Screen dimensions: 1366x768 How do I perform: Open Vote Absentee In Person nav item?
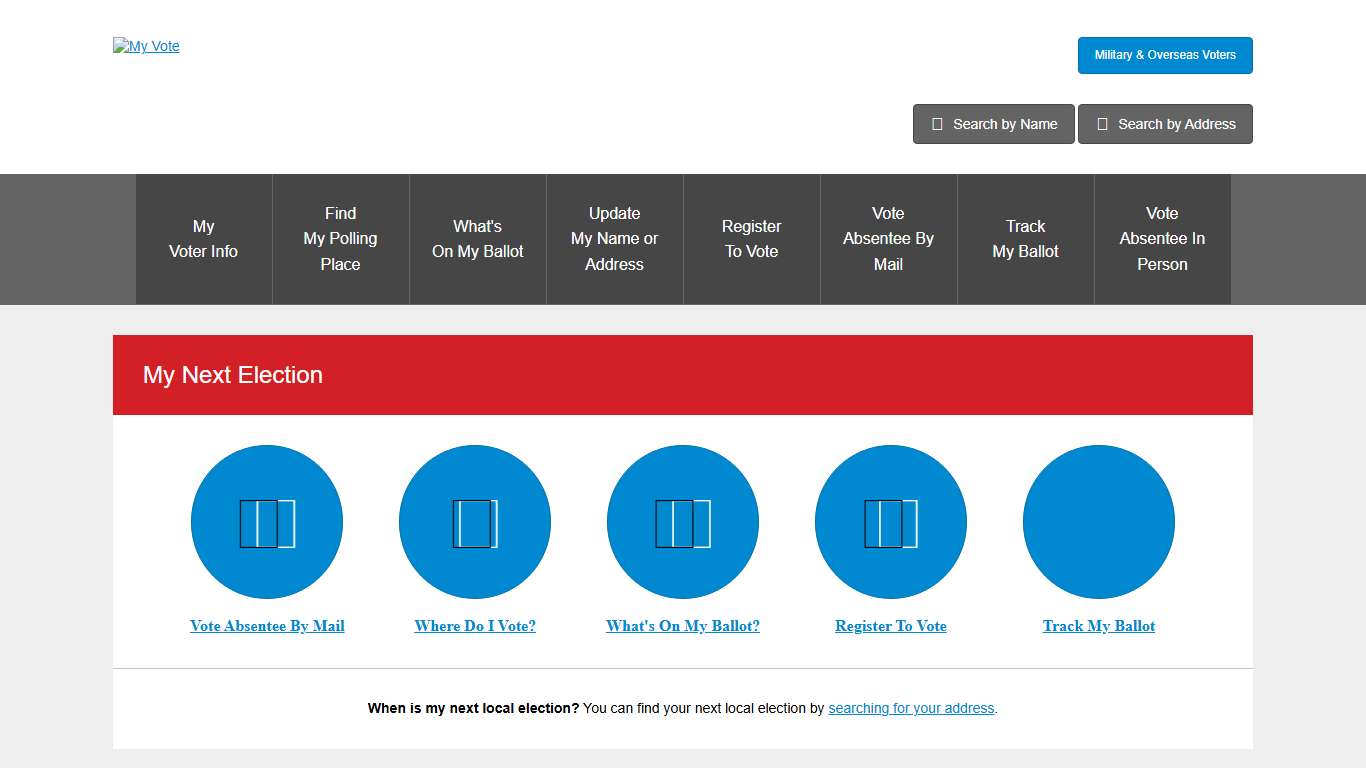point(1163,239)
